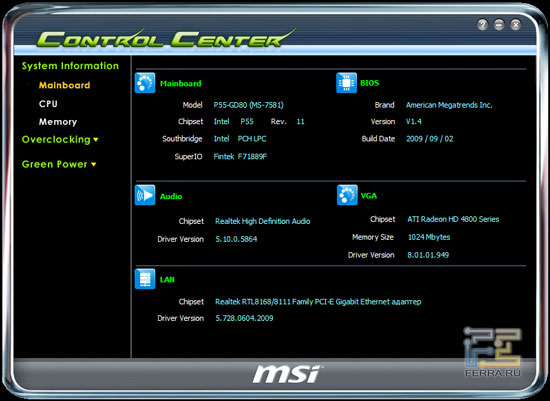Click the BIOS chip icon

click(x=347, y=83)
